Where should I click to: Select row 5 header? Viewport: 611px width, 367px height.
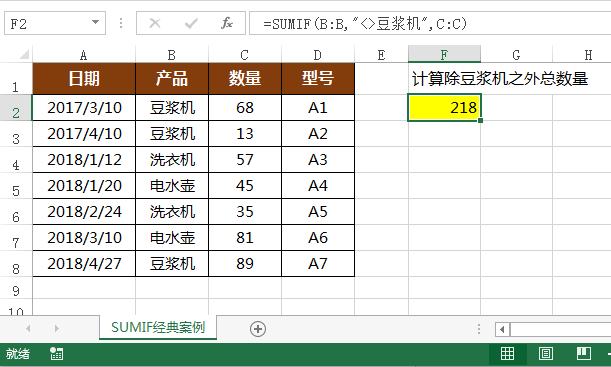tap(16, 186)
